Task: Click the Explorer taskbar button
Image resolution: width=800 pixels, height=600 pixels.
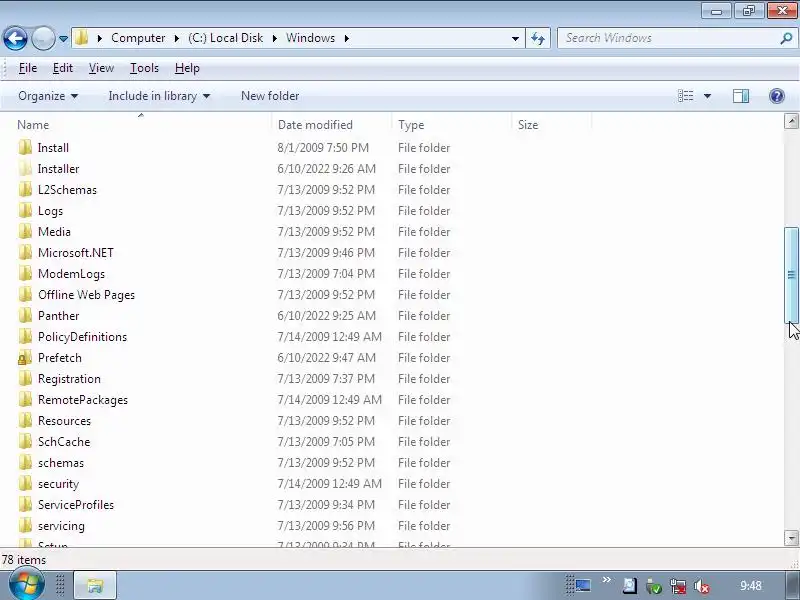Action: [95, 585]
